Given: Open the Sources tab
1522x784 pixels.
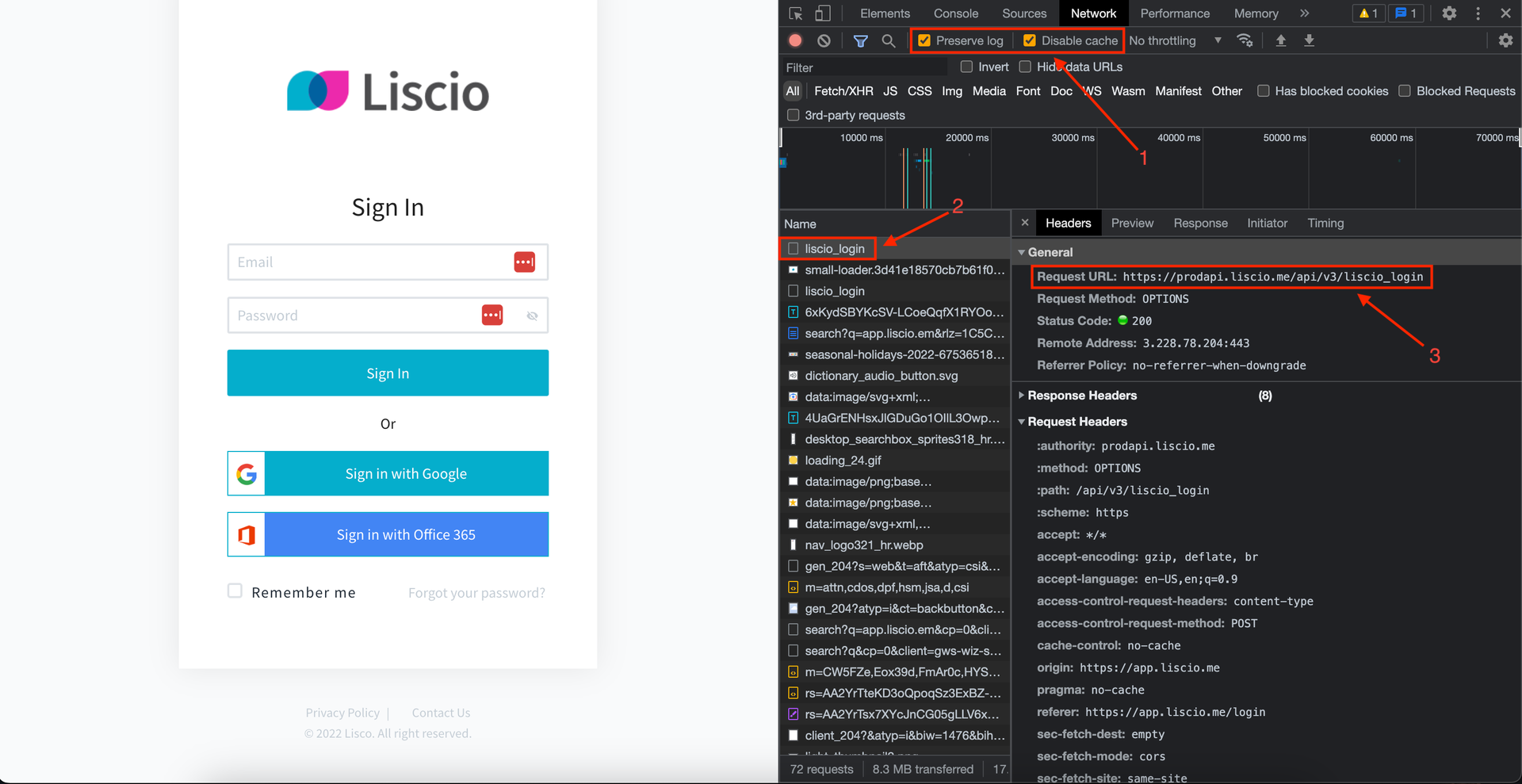Looking at the screenshot, I should [1024, 13].
